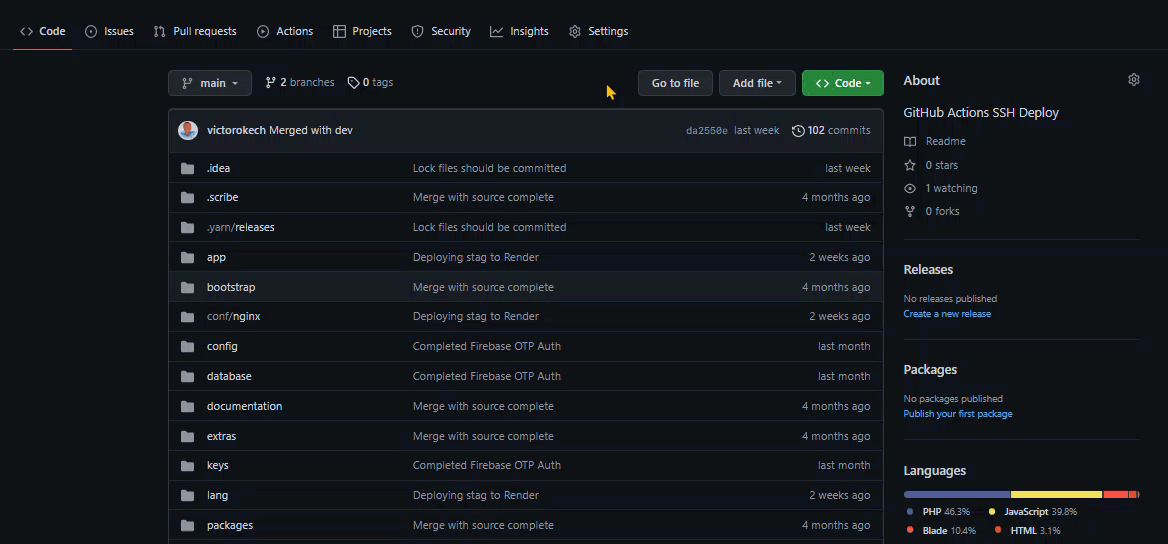
Task: Open the Merged with dev commit message
Action: click(311, 130)
